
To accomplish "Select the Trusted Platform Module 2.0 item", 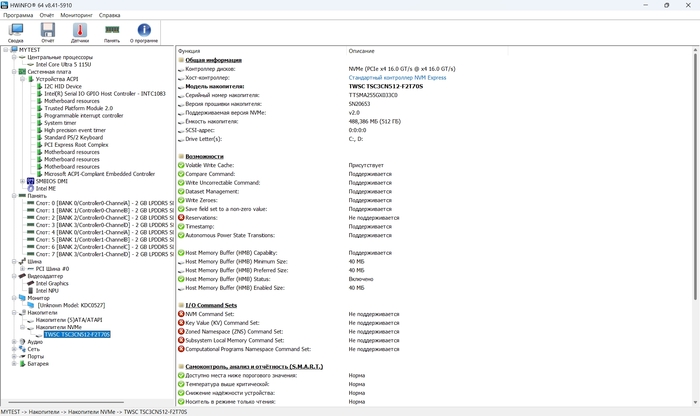I will click(x=78, y=108).
